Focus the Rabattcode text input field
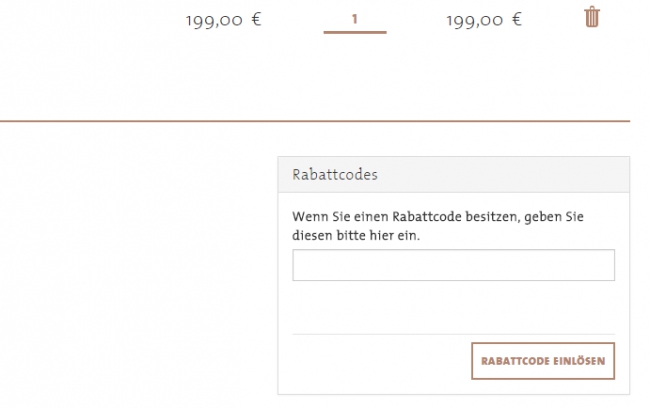 [453, 265]
